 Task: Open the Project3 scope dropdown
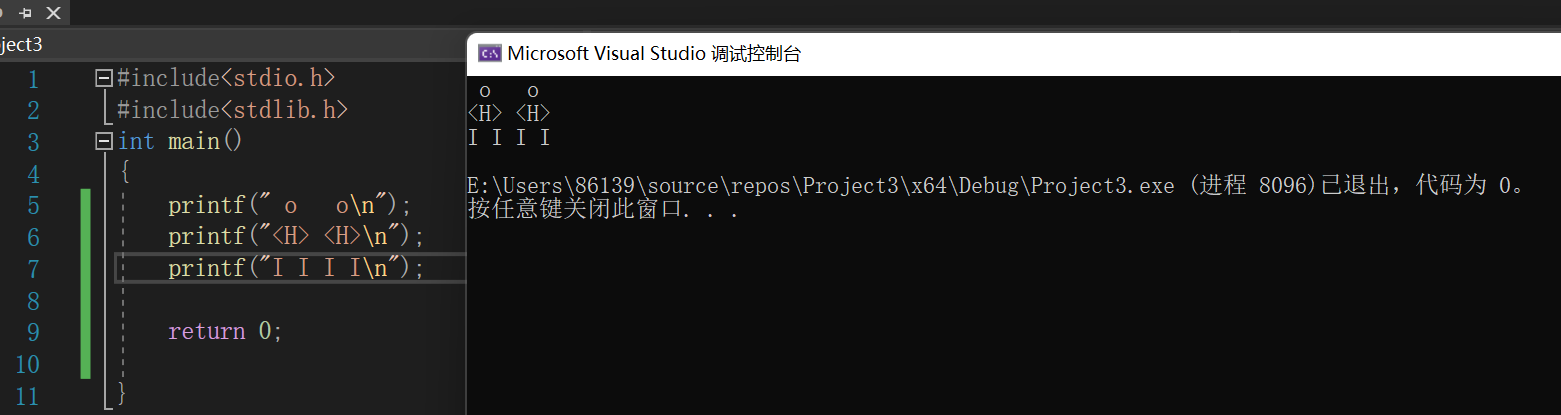20,45
